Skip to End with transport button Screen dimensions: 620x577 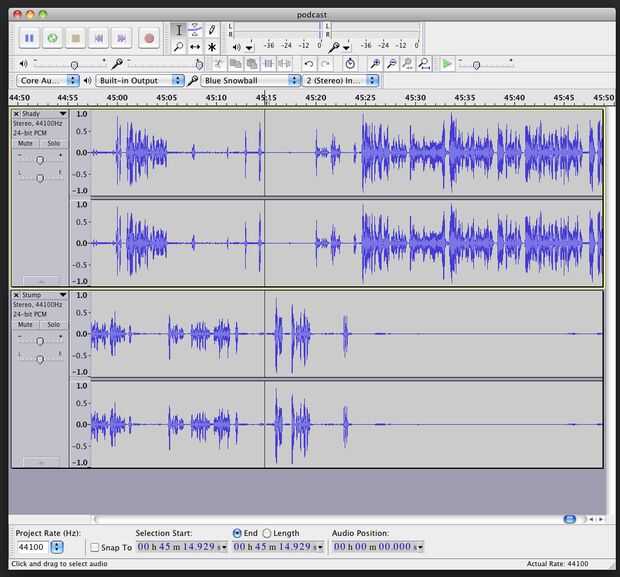tap(122, 38)
